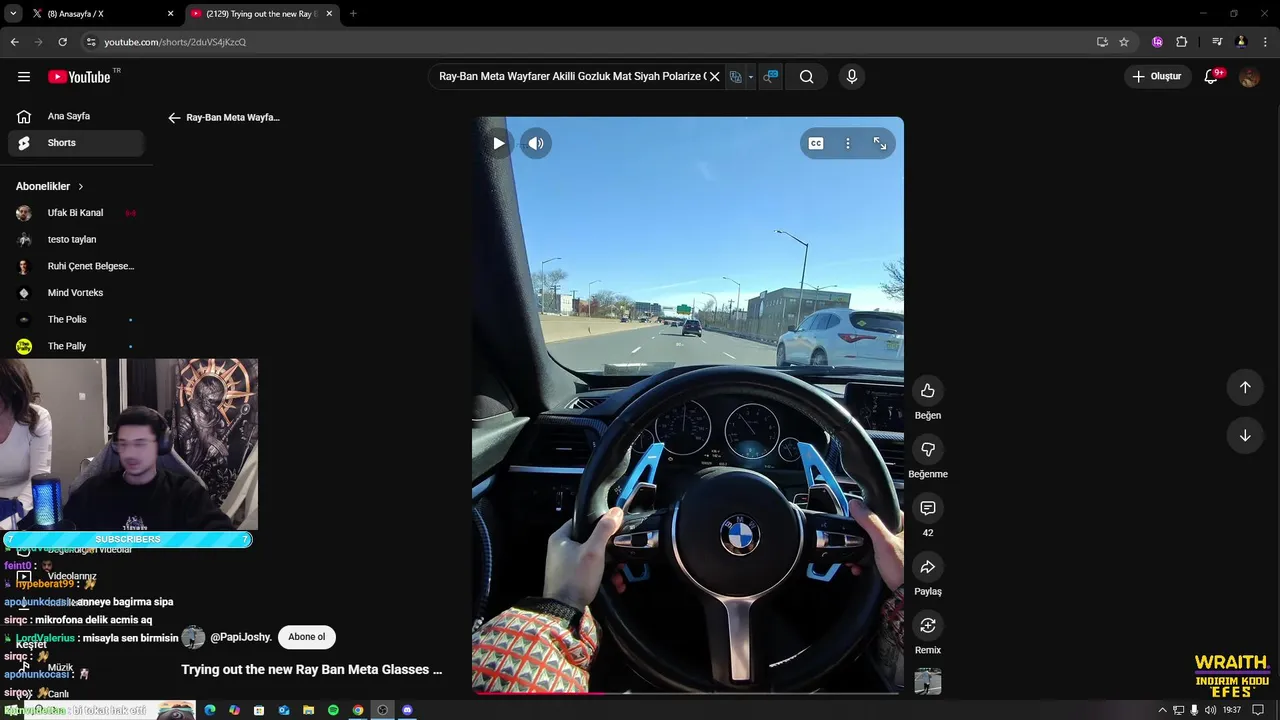
Task: Click the install app icon in the address bar
Action: 1102,42
